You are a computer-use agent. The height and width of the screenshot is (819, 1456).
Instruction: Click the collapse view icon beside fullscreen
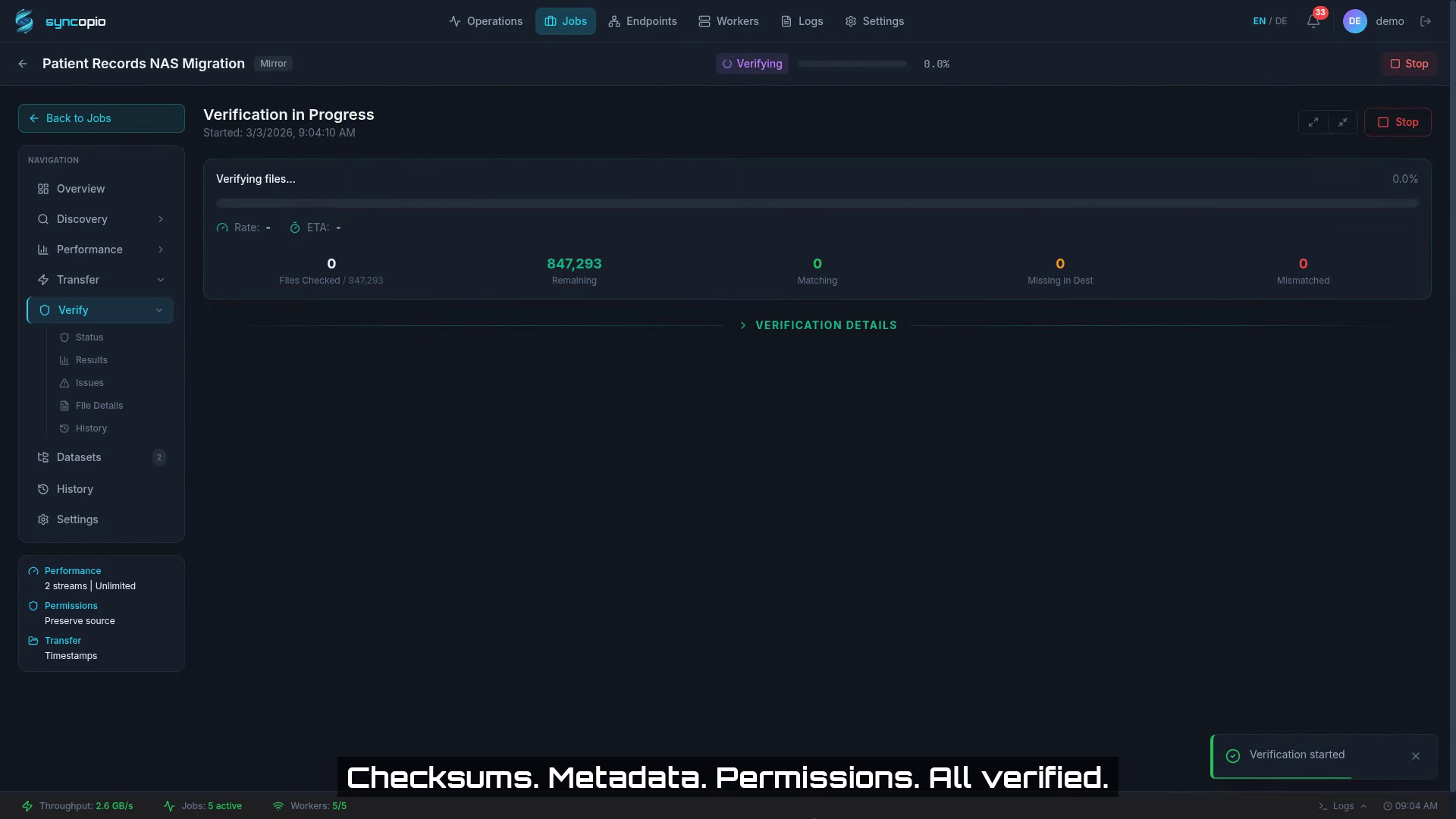(1343, 122)
